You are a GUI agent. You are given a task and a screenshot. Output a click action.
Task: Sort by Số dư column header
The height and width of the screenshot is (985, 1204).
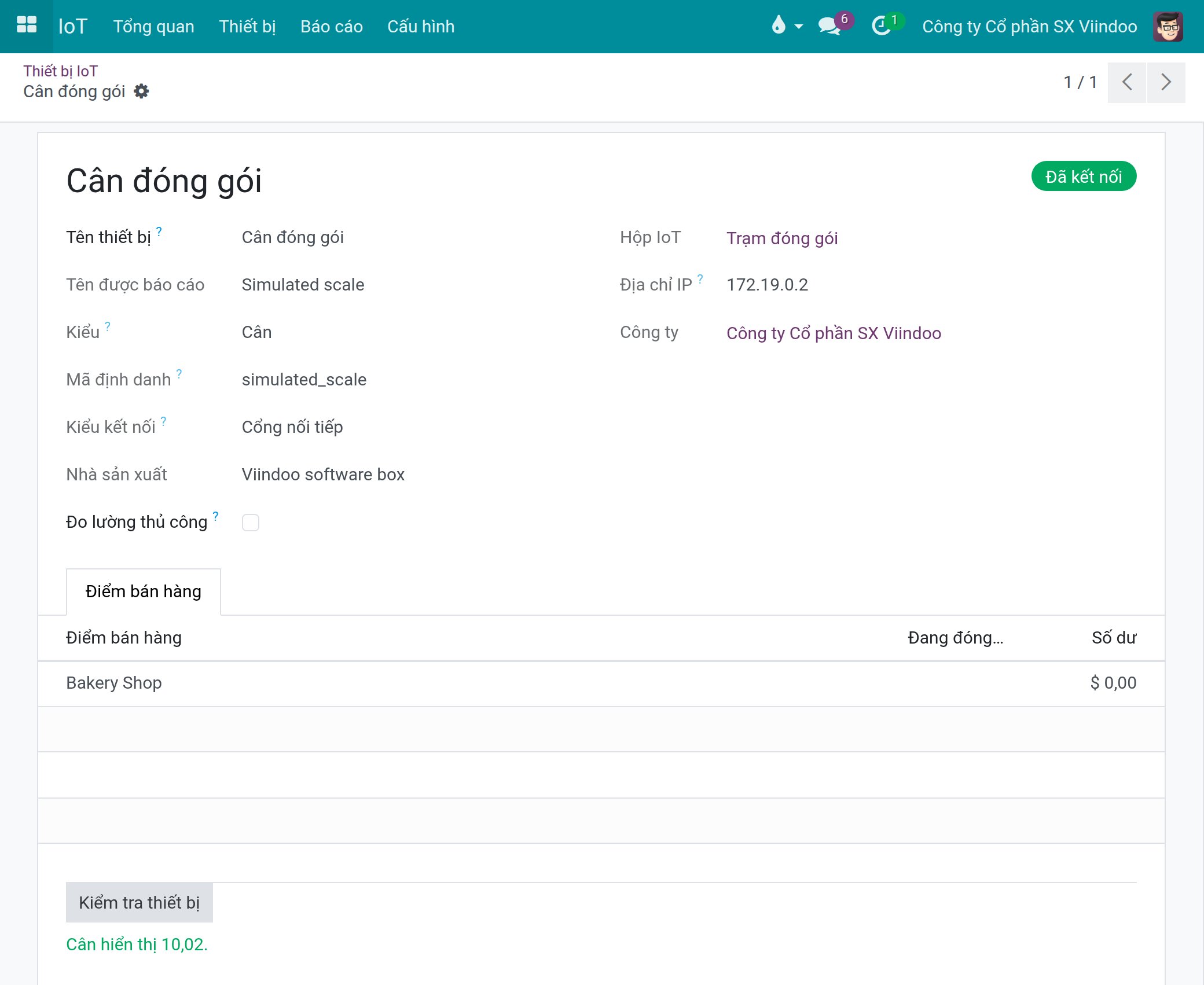point(1114,638)
